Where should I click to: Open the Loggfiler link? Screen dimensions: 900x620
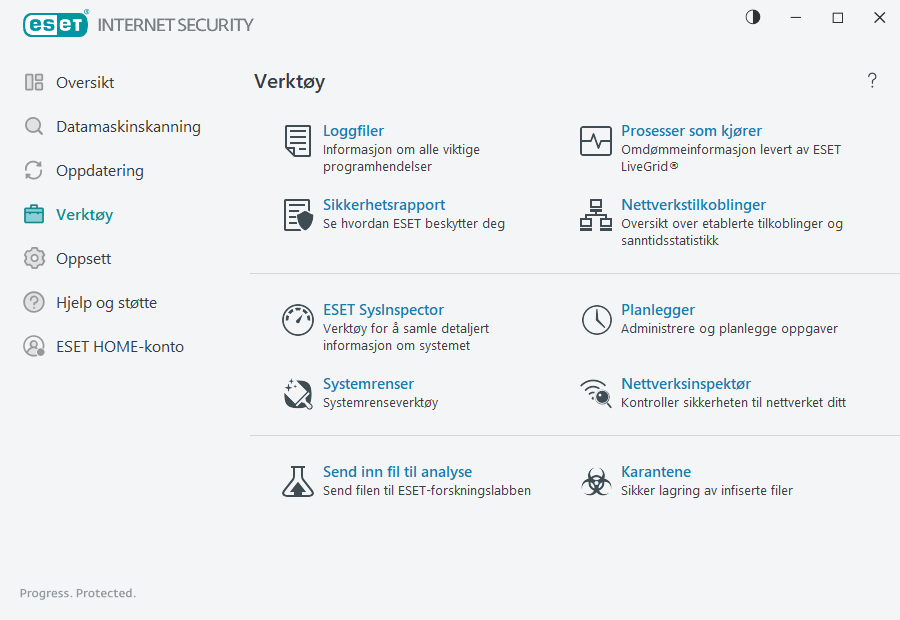(x=353, y=130)
